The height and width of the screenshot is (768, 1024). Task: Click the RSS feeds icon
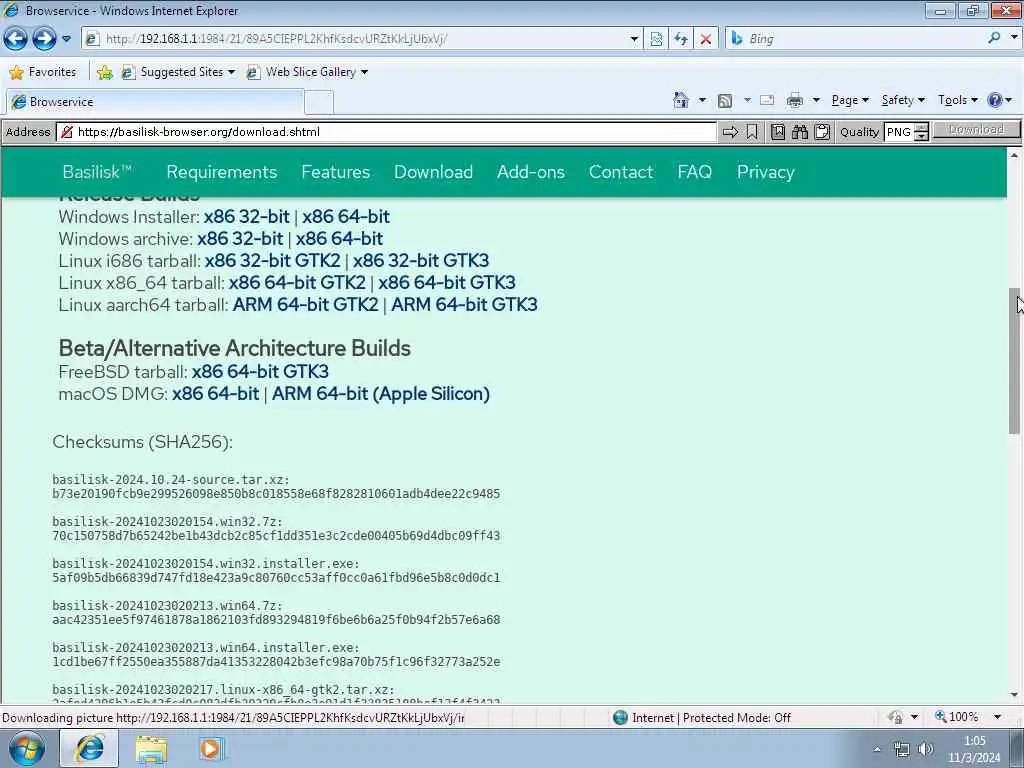(725, 100)
